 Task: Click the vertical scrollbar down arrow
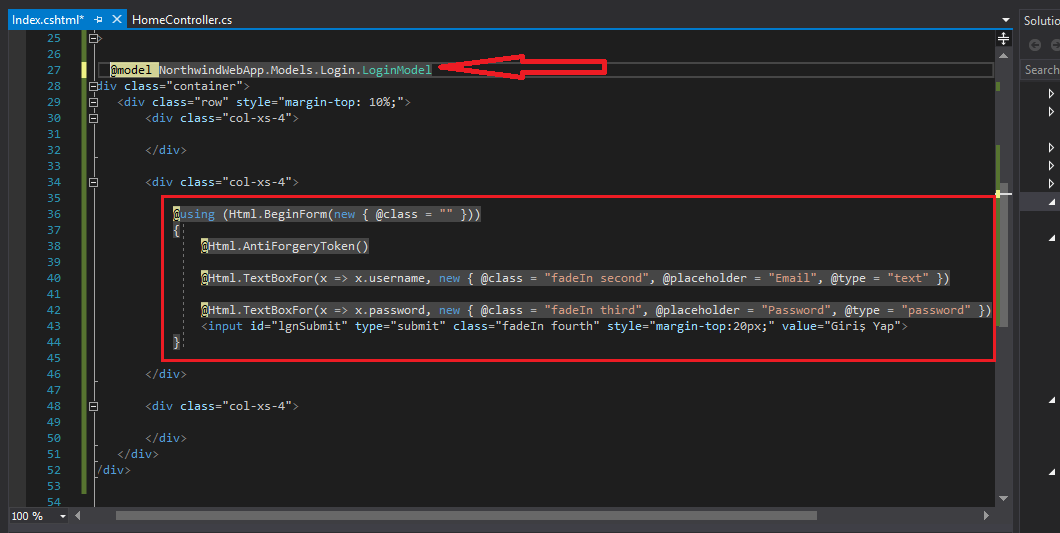pyautogui.click(x=1004, y=498)
